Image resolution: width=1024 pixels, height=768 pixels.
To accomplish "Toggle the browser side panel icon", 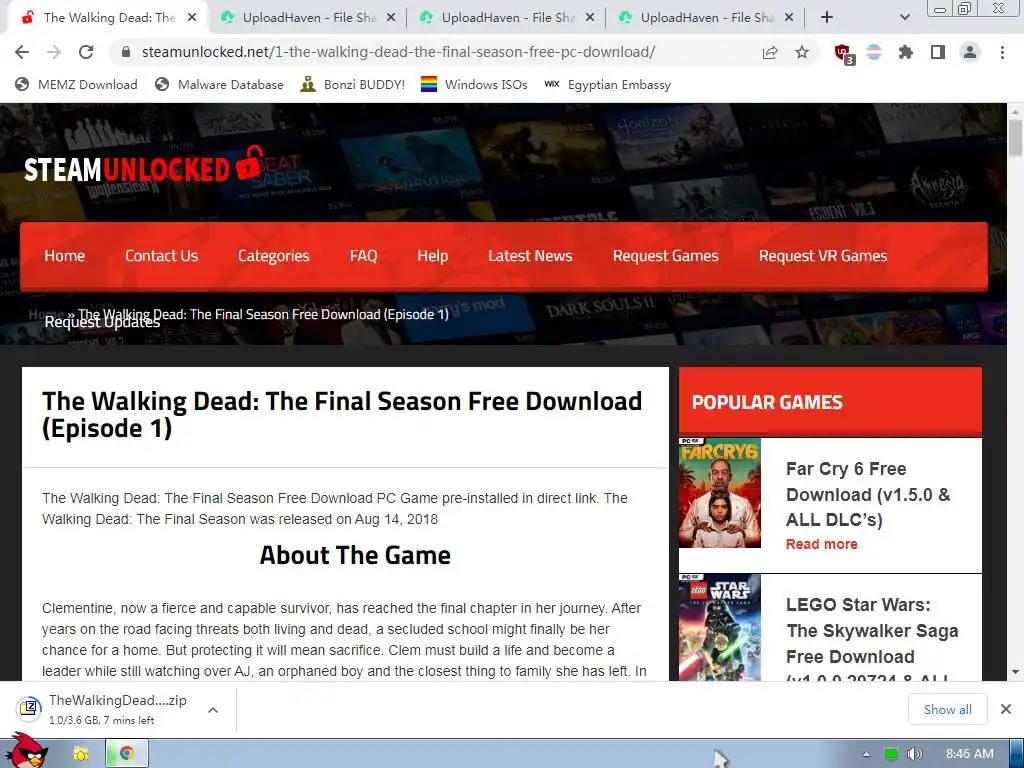I will click(x=938, y=52).
